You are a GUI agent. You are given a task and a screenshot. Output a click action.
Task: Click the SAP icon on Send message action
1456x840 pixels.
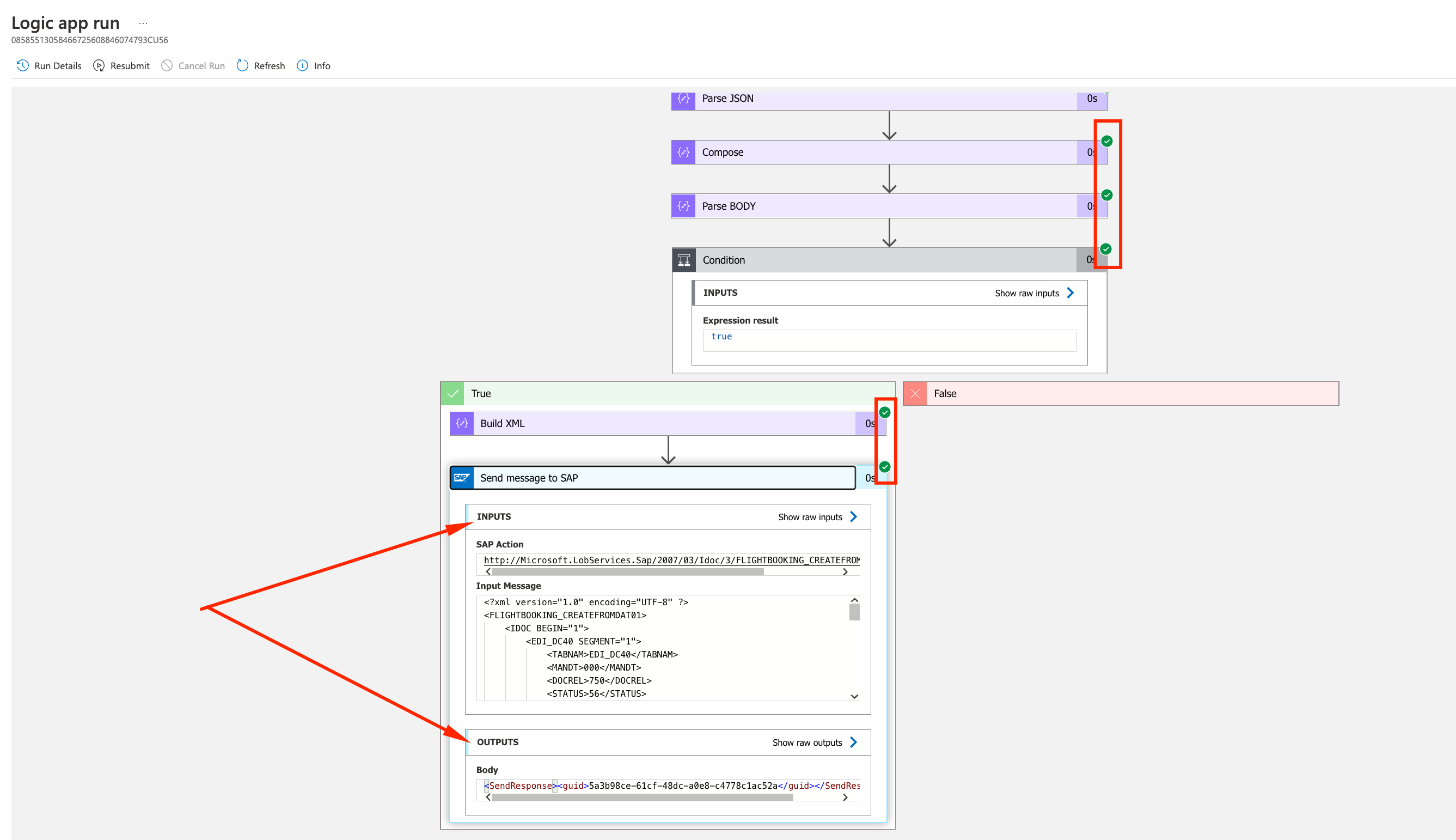click(461, 478)
